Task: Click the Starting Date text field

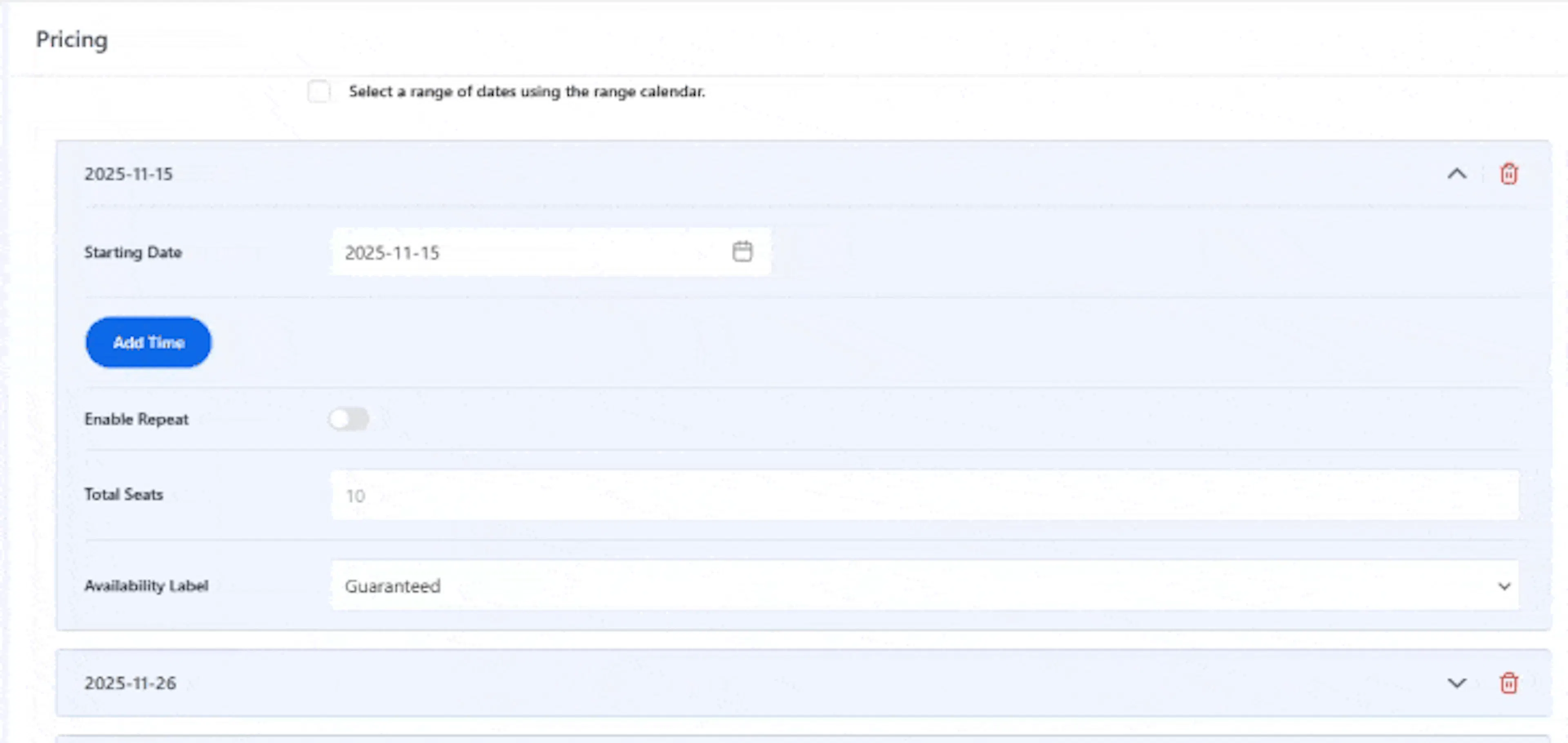Action: point(551,252)
